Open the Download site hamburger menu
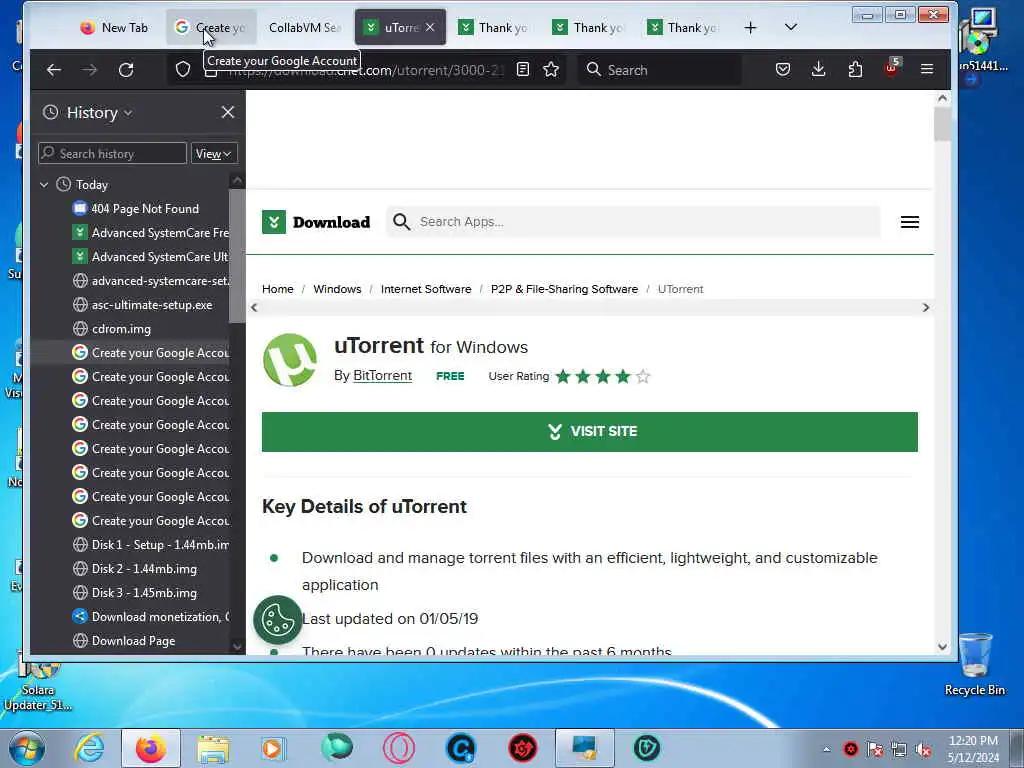 pyautogui.click(x=910, y=222)
